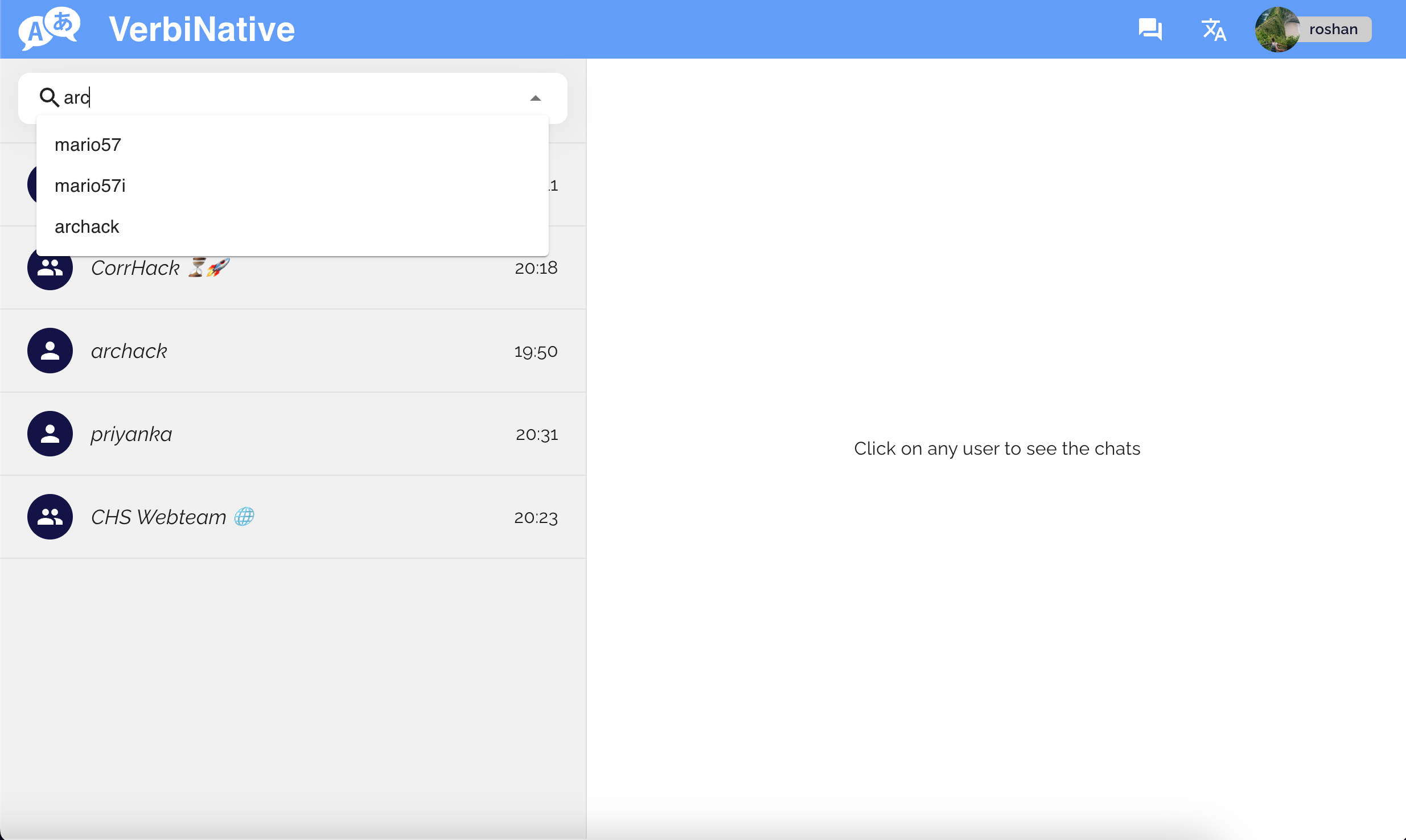Screen dimensions: 1406x840
Task: Click the search magnifier icon
Action: point(49,97)
